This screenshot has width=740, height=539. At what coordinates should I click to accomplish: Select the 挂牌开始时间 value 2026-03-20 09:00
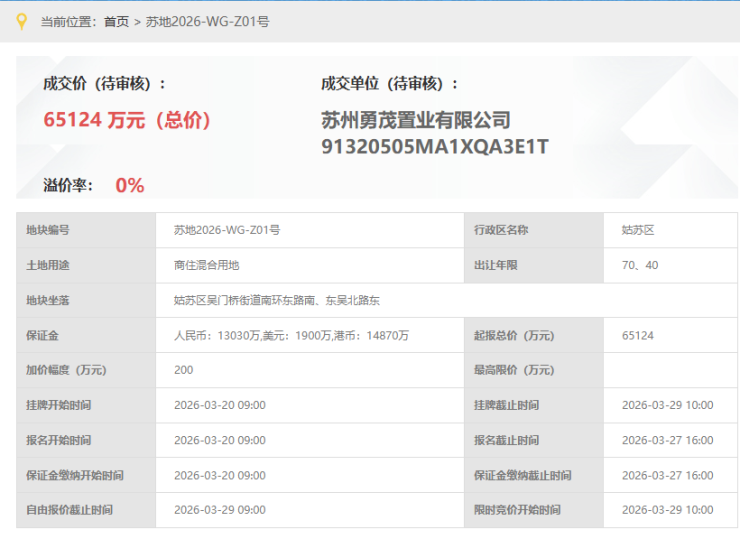pyautogui.click(x=220, y=405)
